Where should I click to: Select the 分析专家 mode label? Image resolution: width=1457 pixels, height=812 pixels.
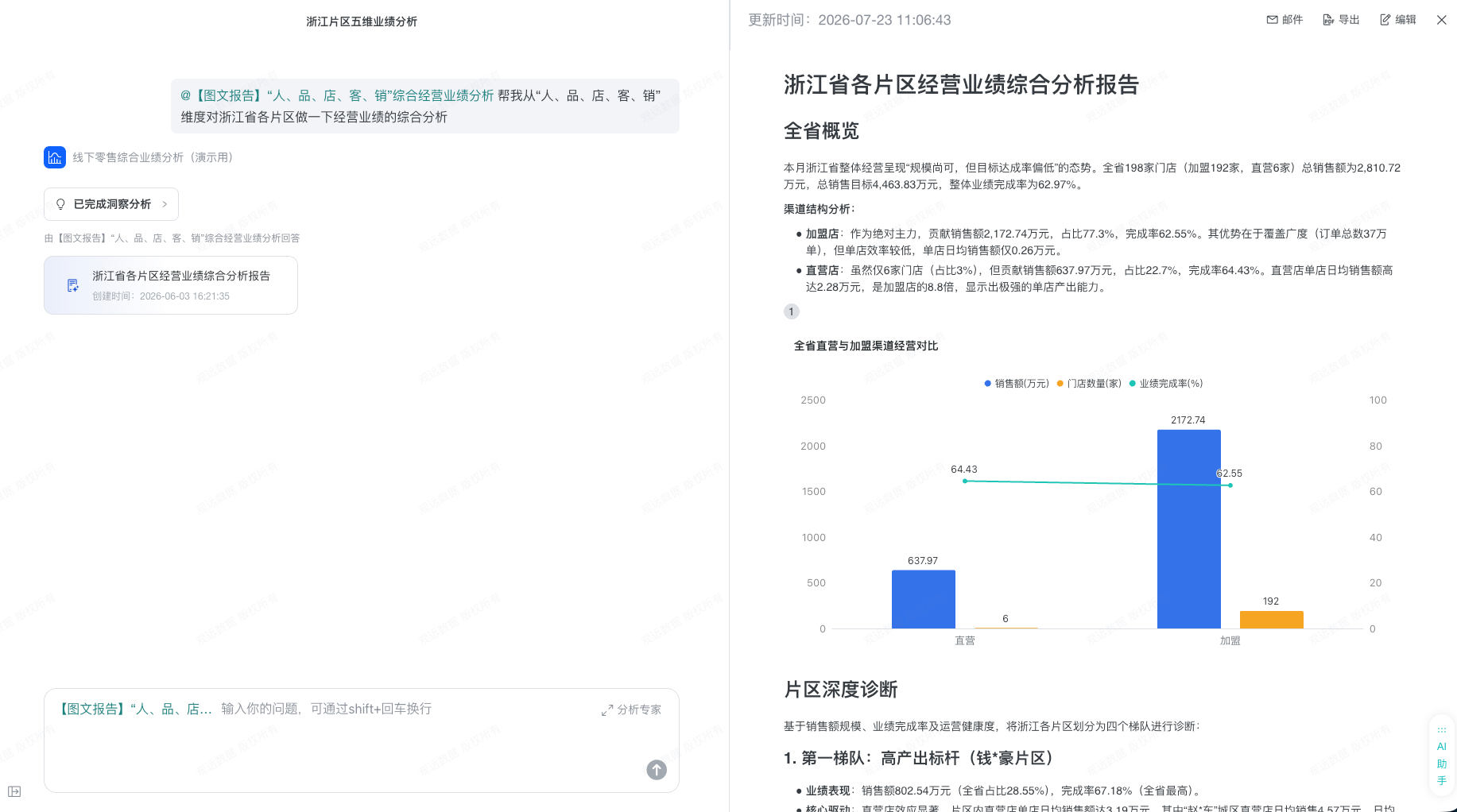click(x=639, y=710)
